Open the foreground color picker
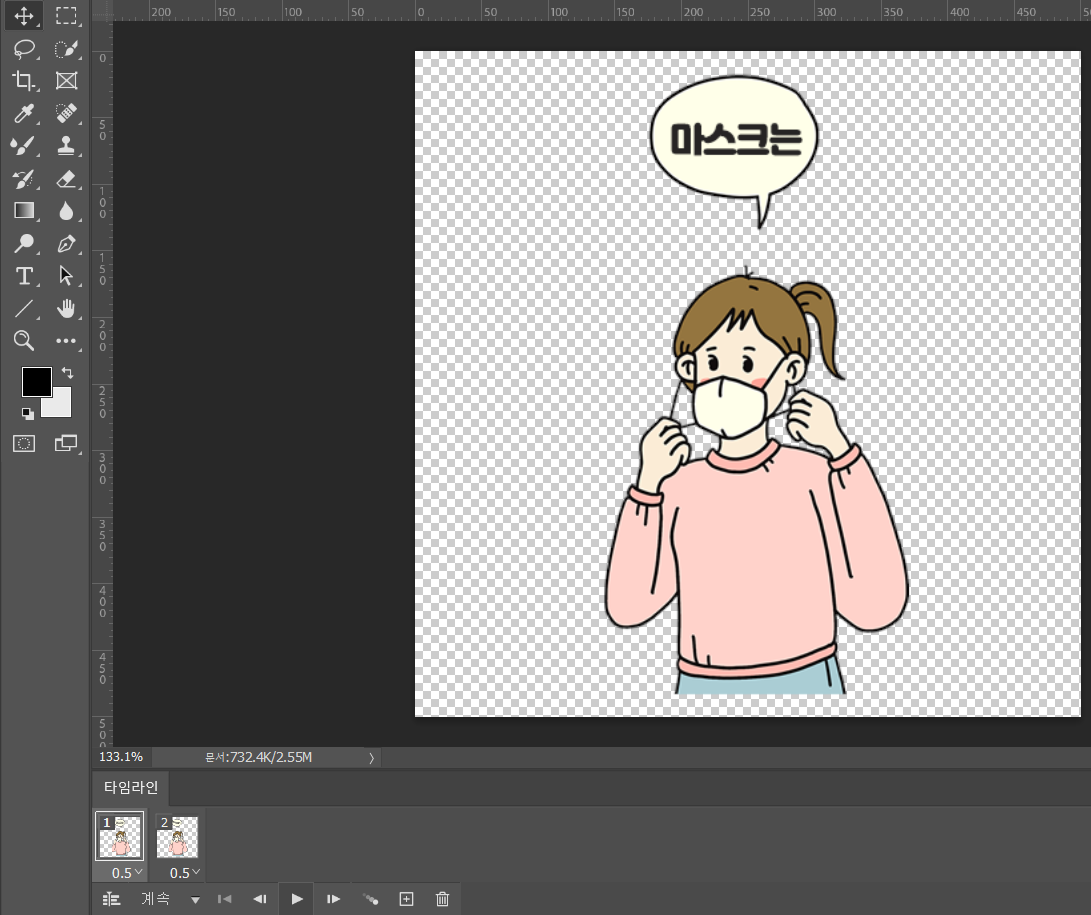The height and width of the screenshot is (915, 1091). [37, 382]
